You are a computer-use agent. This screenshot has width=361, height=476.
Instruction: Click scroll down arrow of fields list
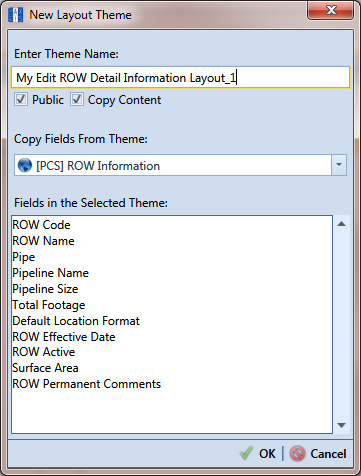tap(341, 425)
